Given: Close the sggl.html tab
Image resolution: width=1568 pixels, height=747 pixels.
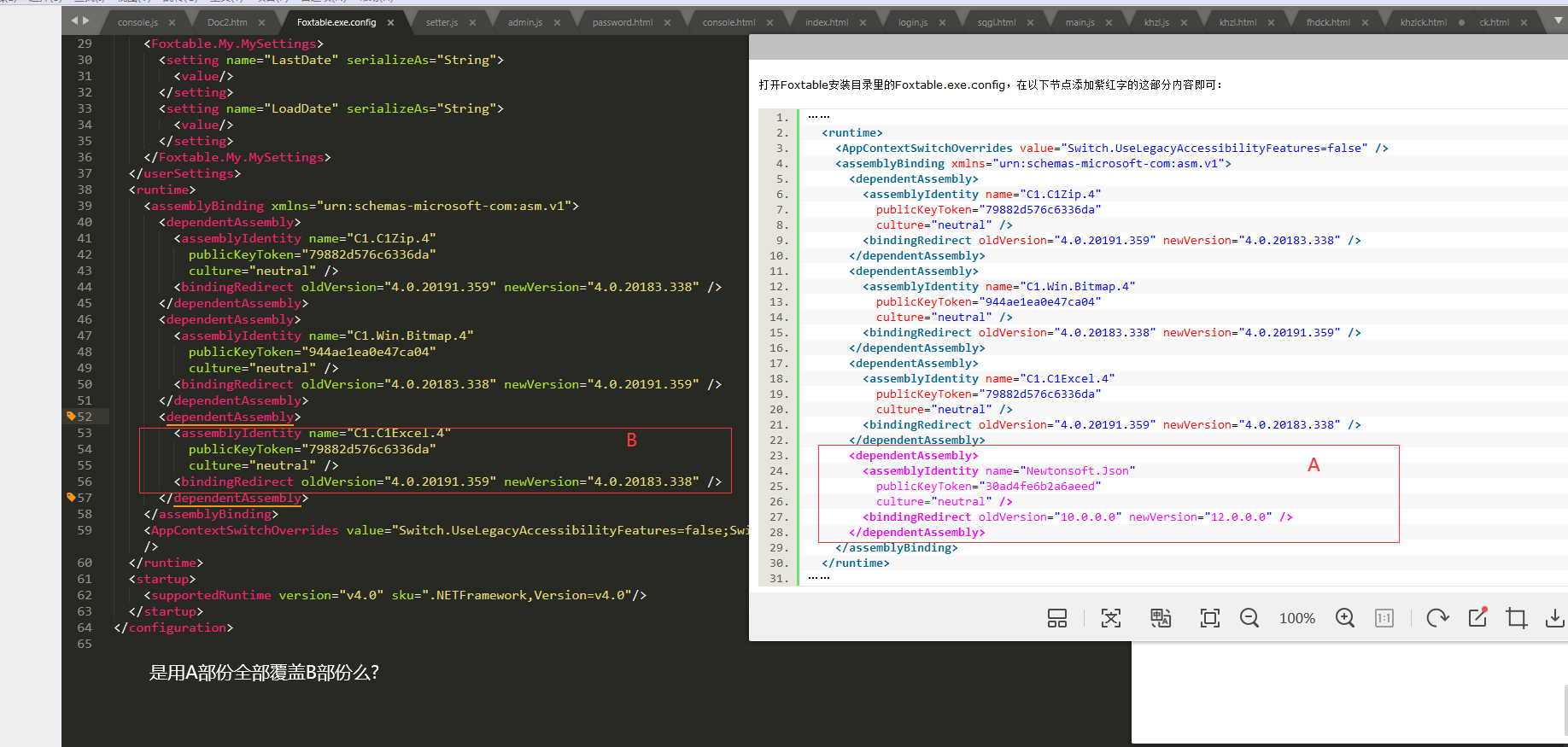Looking at the screenshot, I should (1031, 23).
